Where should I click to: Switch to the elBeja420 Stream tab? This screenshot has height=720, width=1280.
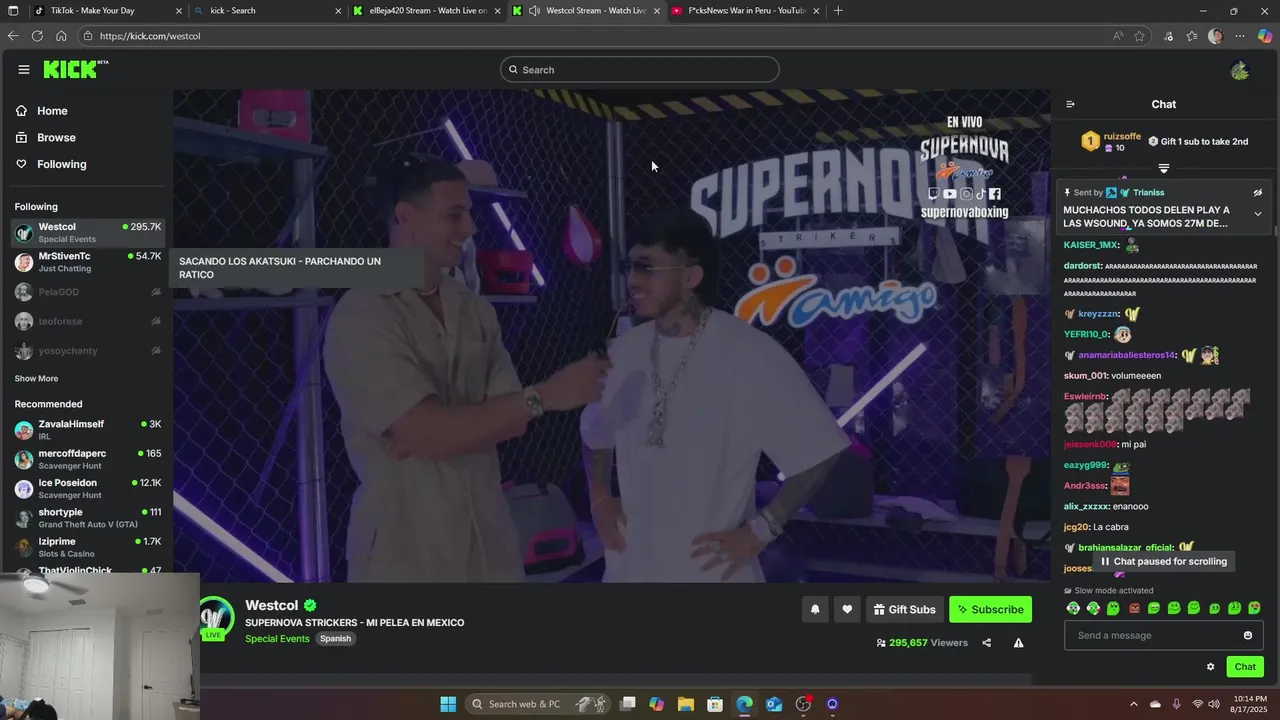(428, 11)
